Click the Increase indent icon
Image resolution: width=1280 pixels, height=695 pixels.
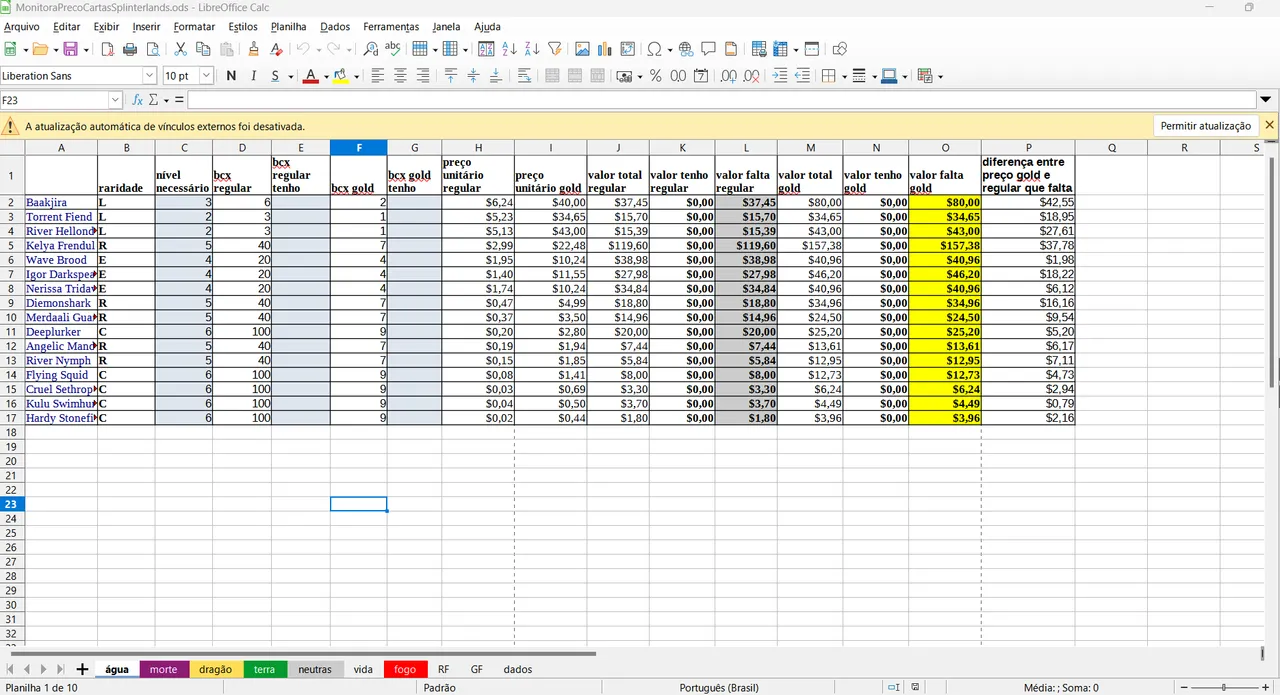(x=780, y=76)
